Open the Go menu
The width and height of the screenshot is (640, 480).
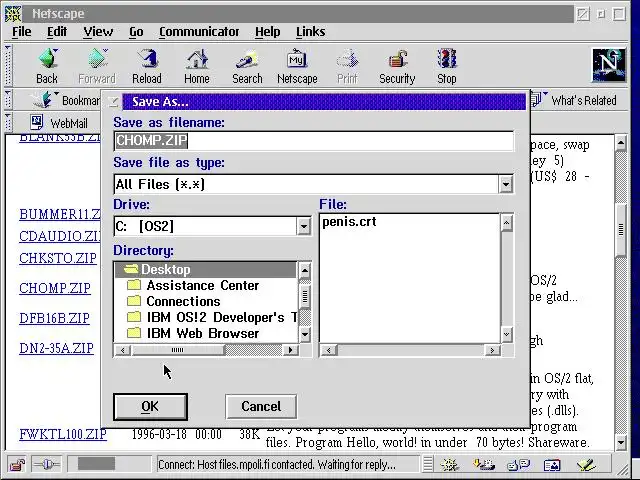click(136, 32)
